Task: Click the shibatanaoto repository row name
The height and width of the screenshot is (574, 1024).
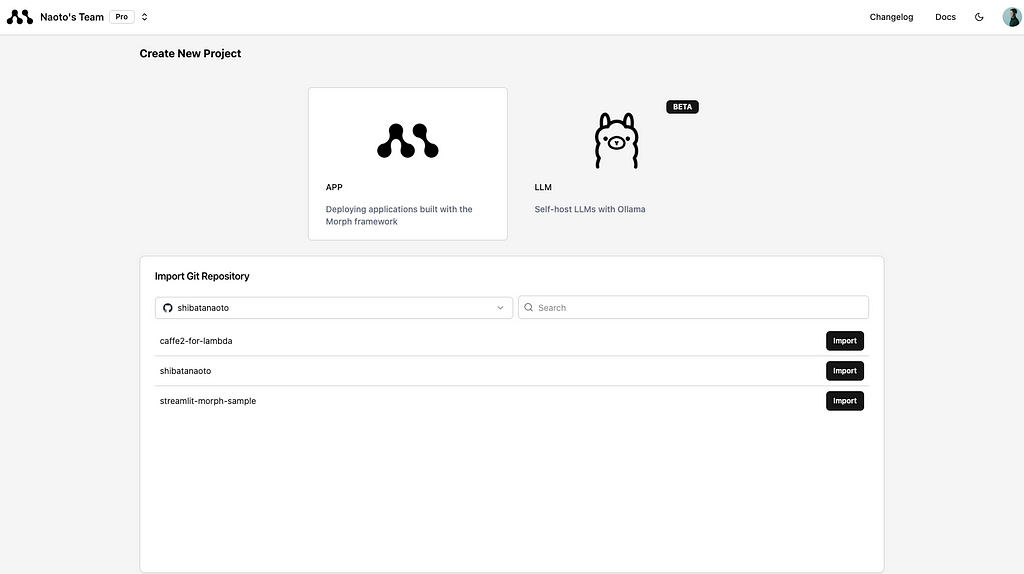Action: point(185,371)
